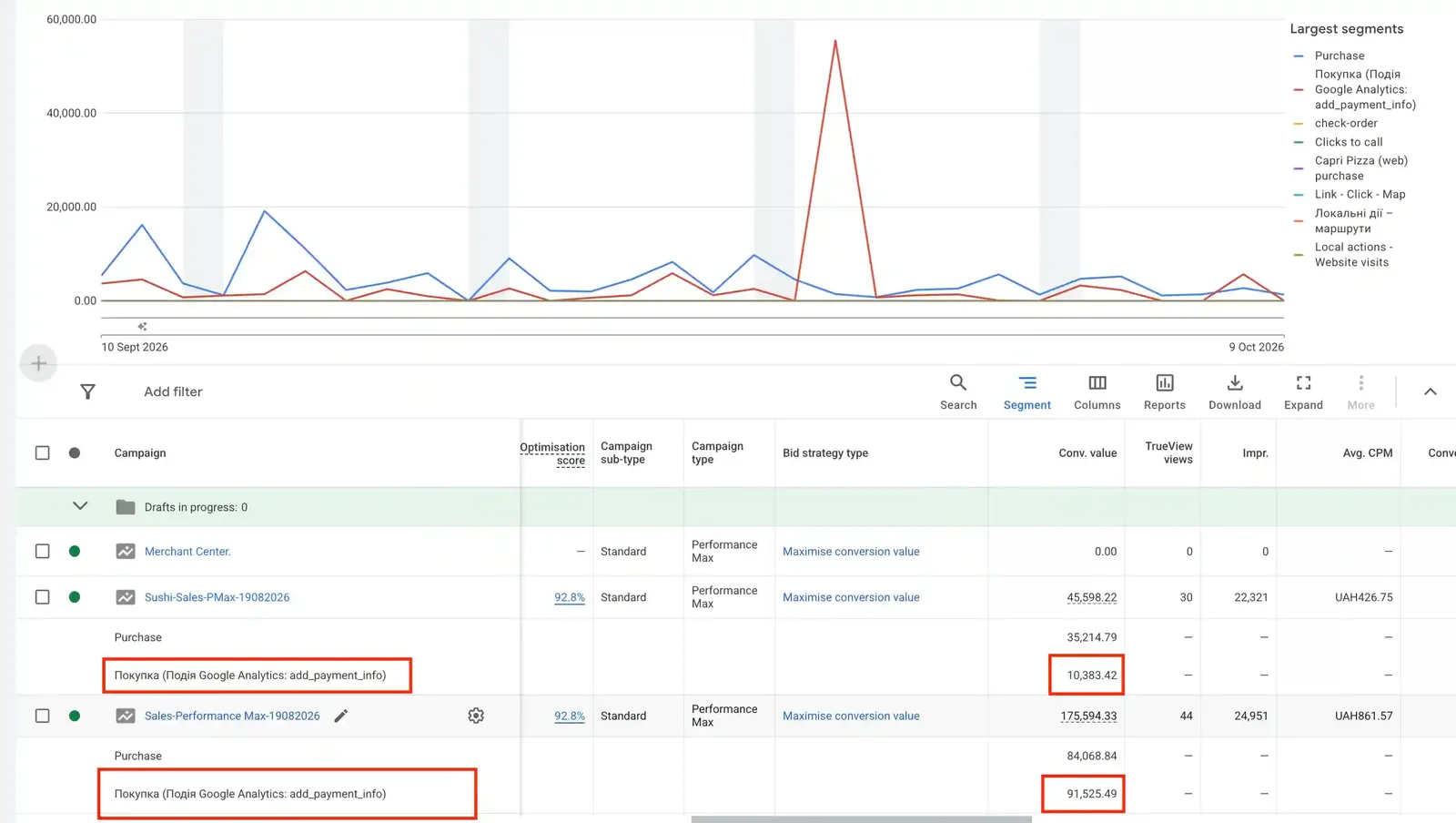Click the annotation sparkle marker under chart
Image resolution: width=1456 pixels, height=823 pixels.
click(142, 326)
